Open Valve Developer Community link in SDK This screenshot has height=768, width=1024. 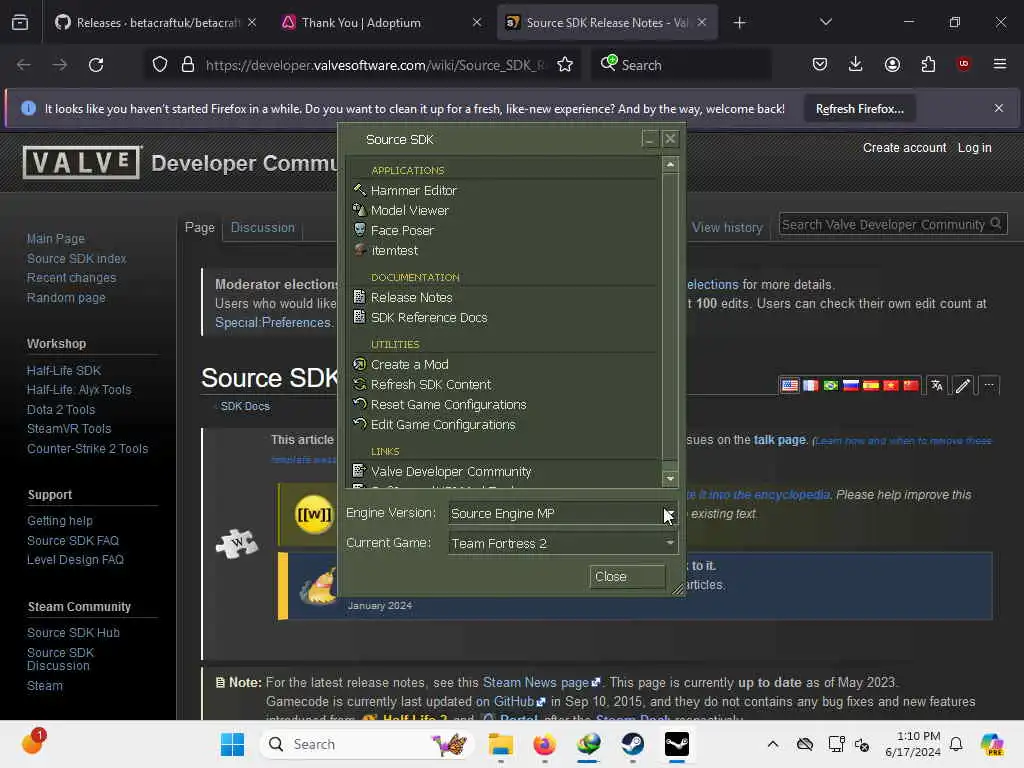pos(451,472)
